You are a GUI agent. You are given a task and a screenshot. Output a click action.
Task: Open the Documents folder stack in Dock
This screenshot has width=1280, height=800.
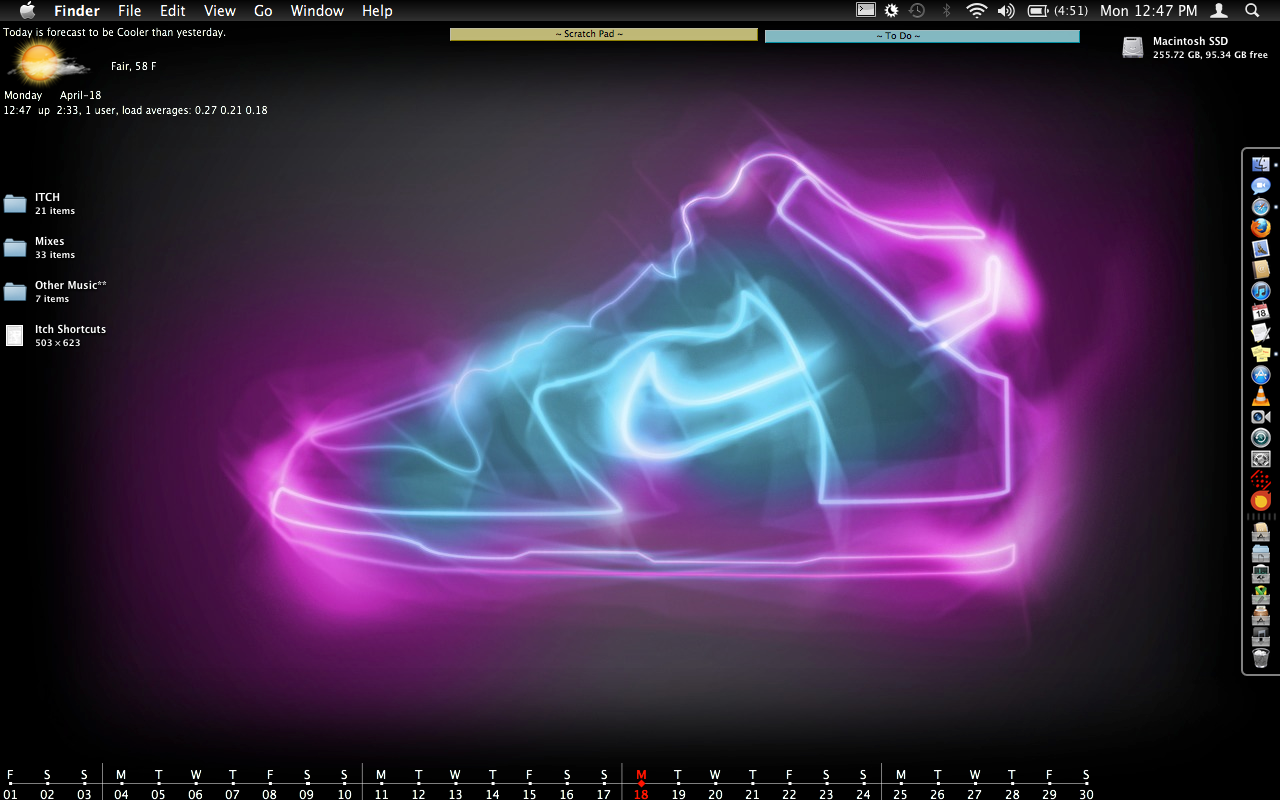pos(1260,553)
